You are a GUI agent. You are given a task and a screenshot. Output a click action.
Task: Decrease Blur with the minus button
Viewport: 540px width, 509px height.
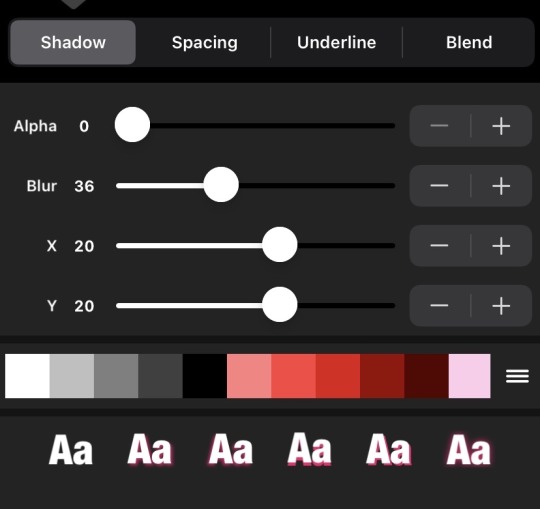pyautogui.click(x=439, y=186)
